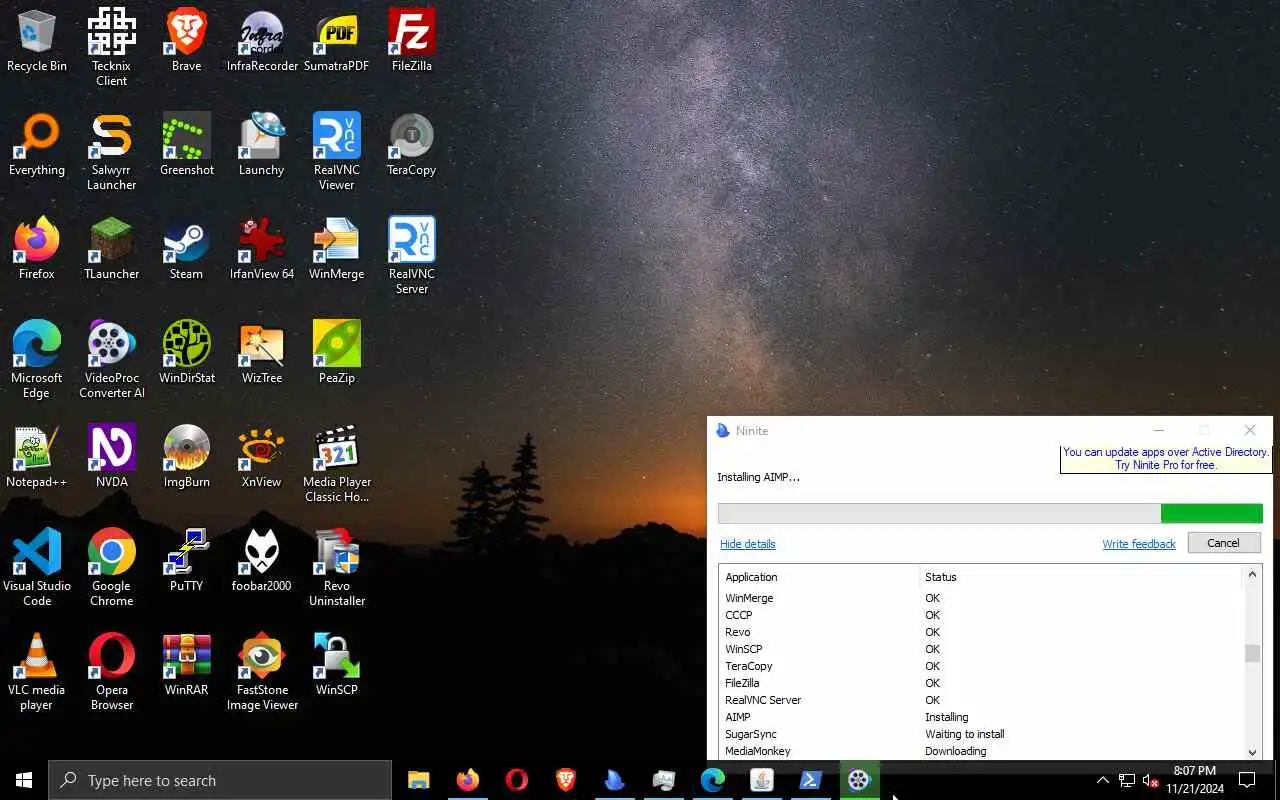This screenshot has height=800, width=1280.
Task: Open the Recycle Bin desktop icon
Action: [x=37, y=42]
